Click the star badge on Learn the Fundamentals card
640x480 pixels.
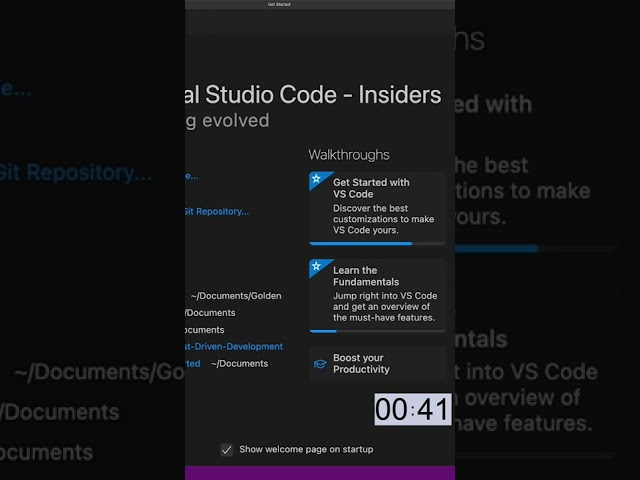pos(316,267)
